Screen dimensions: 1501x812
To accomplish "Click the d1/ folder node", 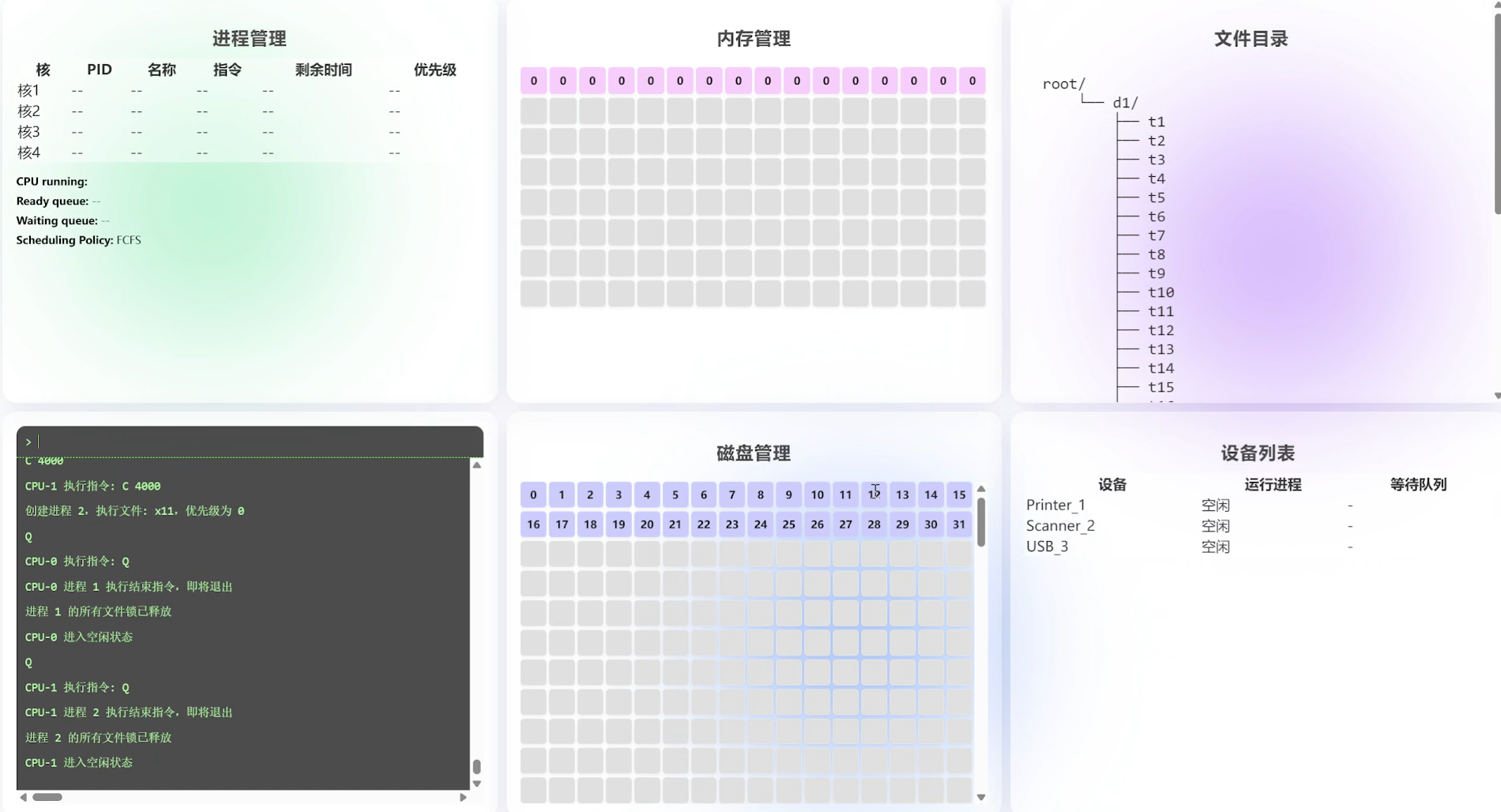I will 1125,103.
